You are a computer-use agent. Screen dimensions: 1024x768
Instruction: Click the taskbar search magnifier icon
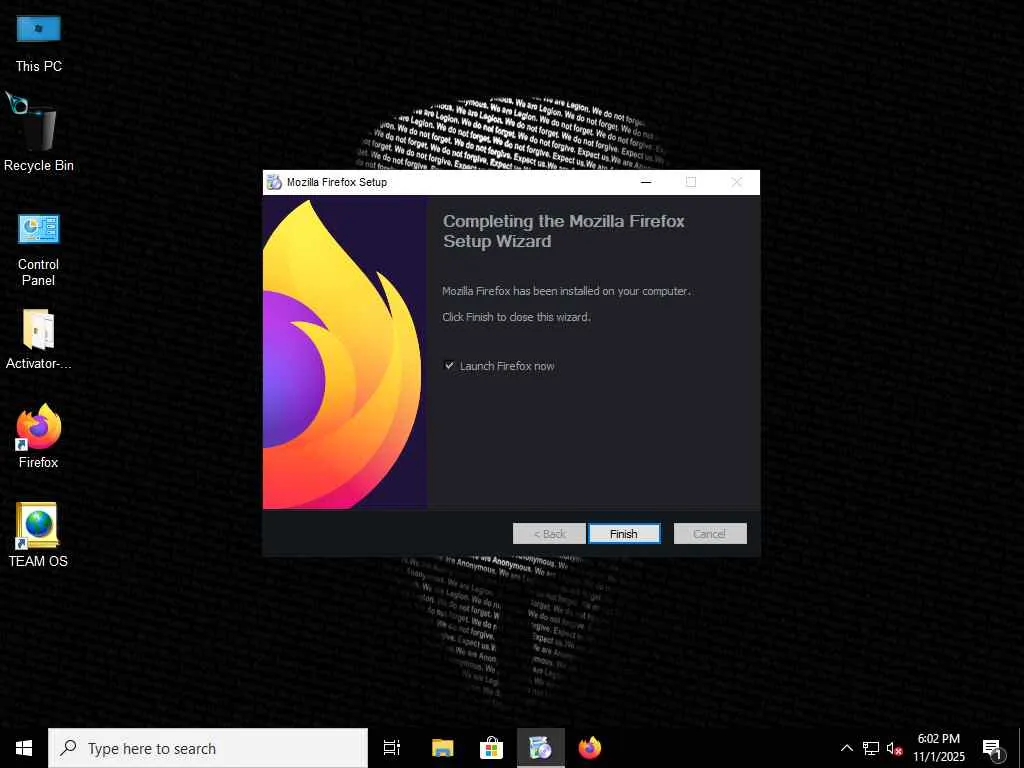click(x=69, y=748)
